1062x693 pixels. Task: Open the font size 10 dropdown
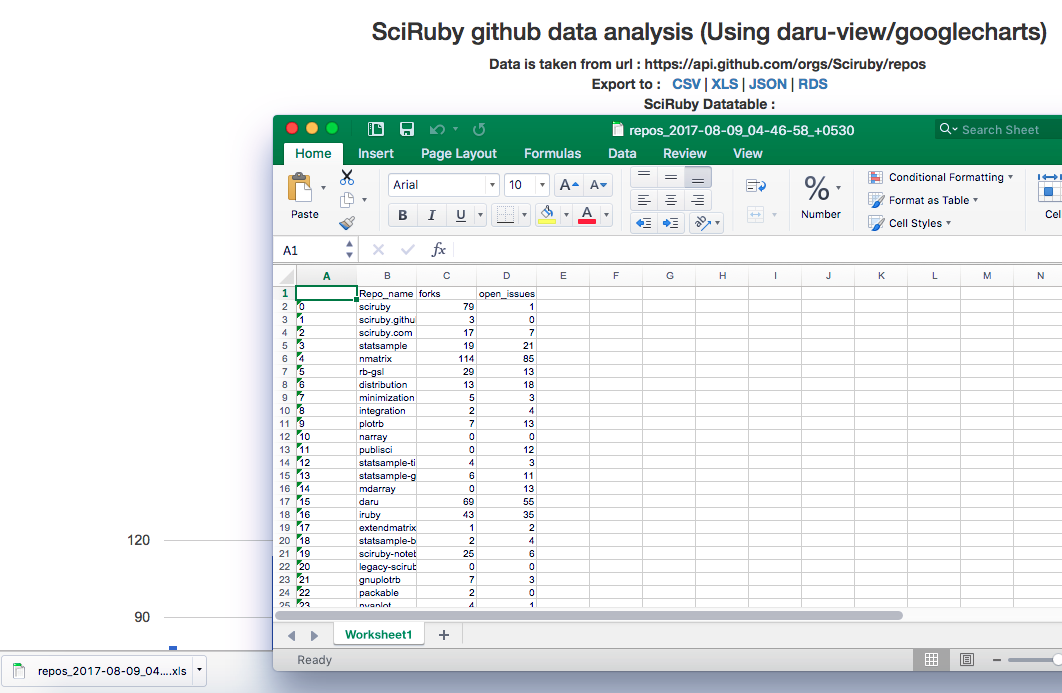coord(542,184)
